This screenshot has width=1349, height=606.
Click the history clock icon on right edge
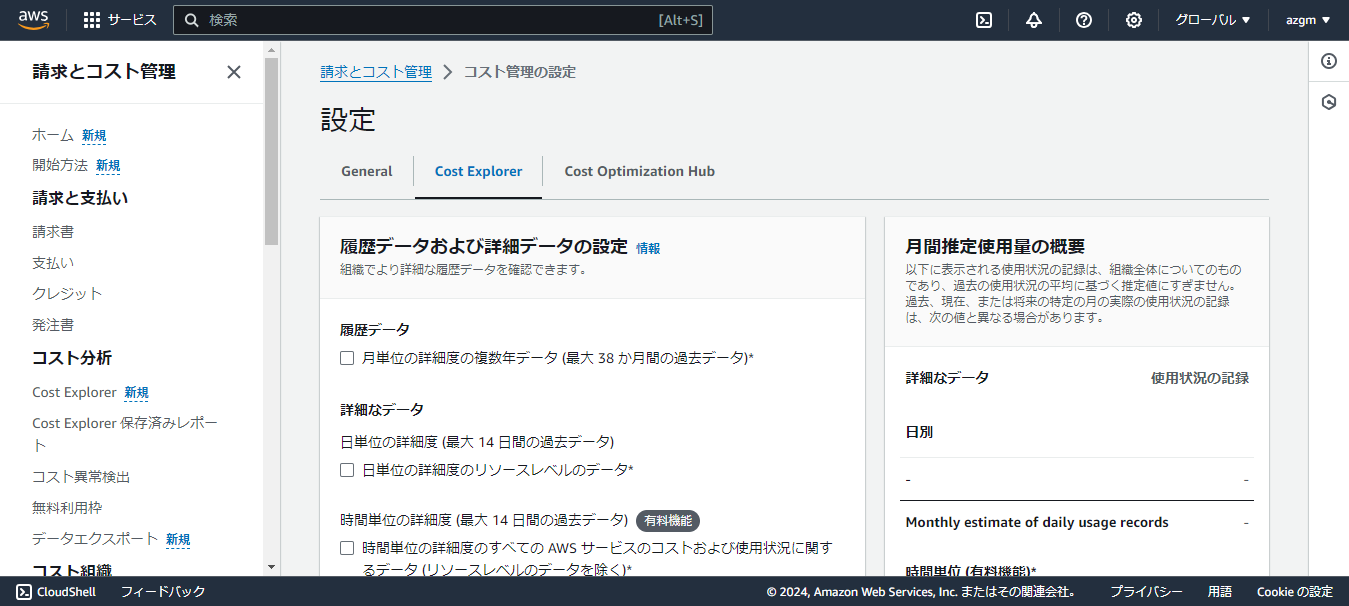1329,101
